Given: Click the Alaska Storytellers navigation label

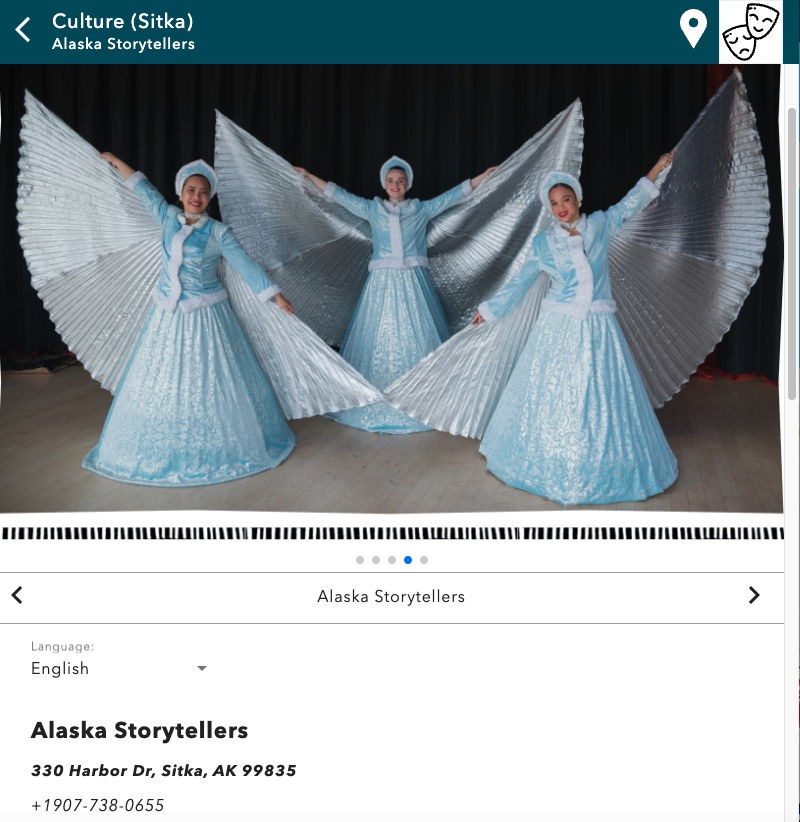Looking at the screenshot, I should tap(391, 597).
